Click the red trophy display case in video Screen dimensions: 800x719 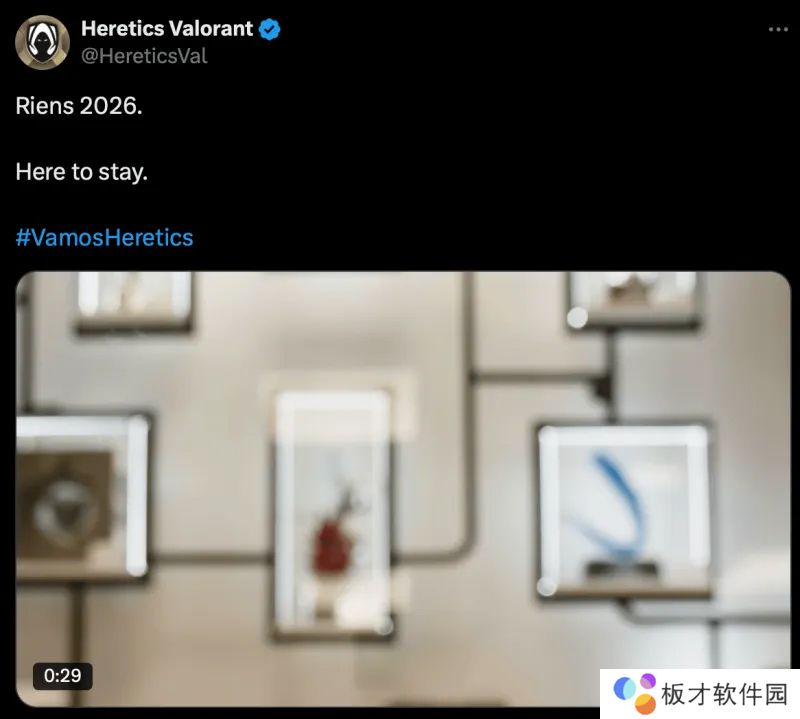[x=333, y=514]
